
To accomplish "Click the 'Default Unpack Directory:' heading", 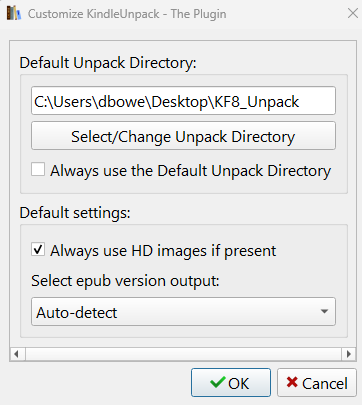I will 108,63.
